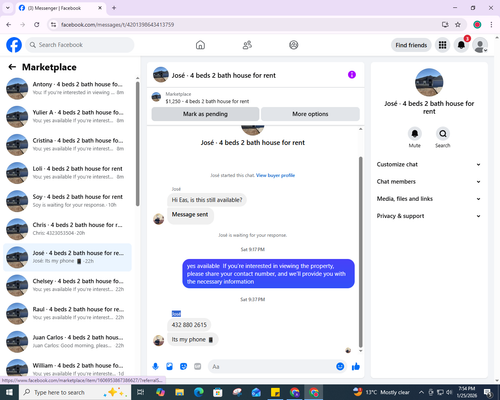Screen dimensions: 500x400
Task: Open the Loli conversation
Action: point(67,173)
